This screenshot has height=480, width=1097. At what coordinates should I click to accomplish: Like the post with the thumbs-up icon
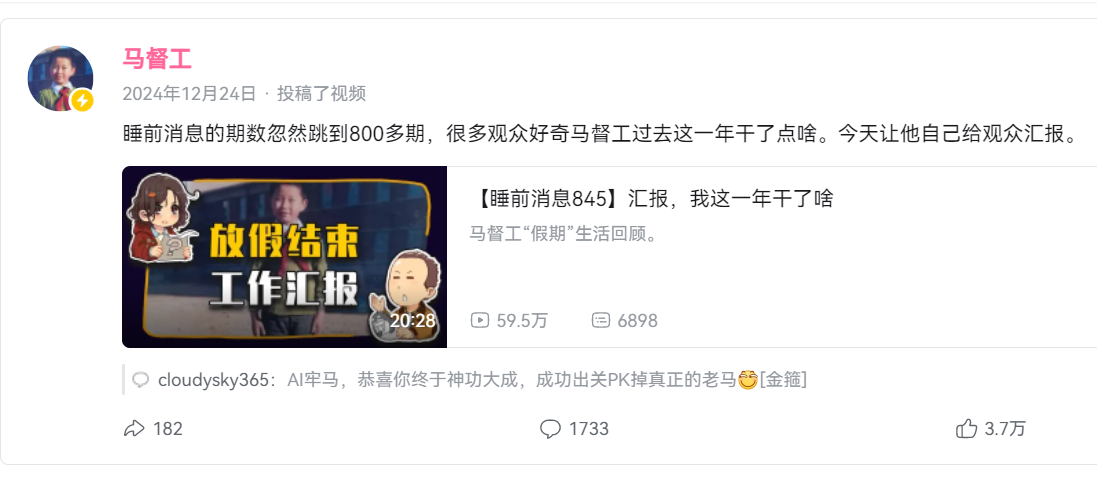pyautogui.click(x=966, y=428)
